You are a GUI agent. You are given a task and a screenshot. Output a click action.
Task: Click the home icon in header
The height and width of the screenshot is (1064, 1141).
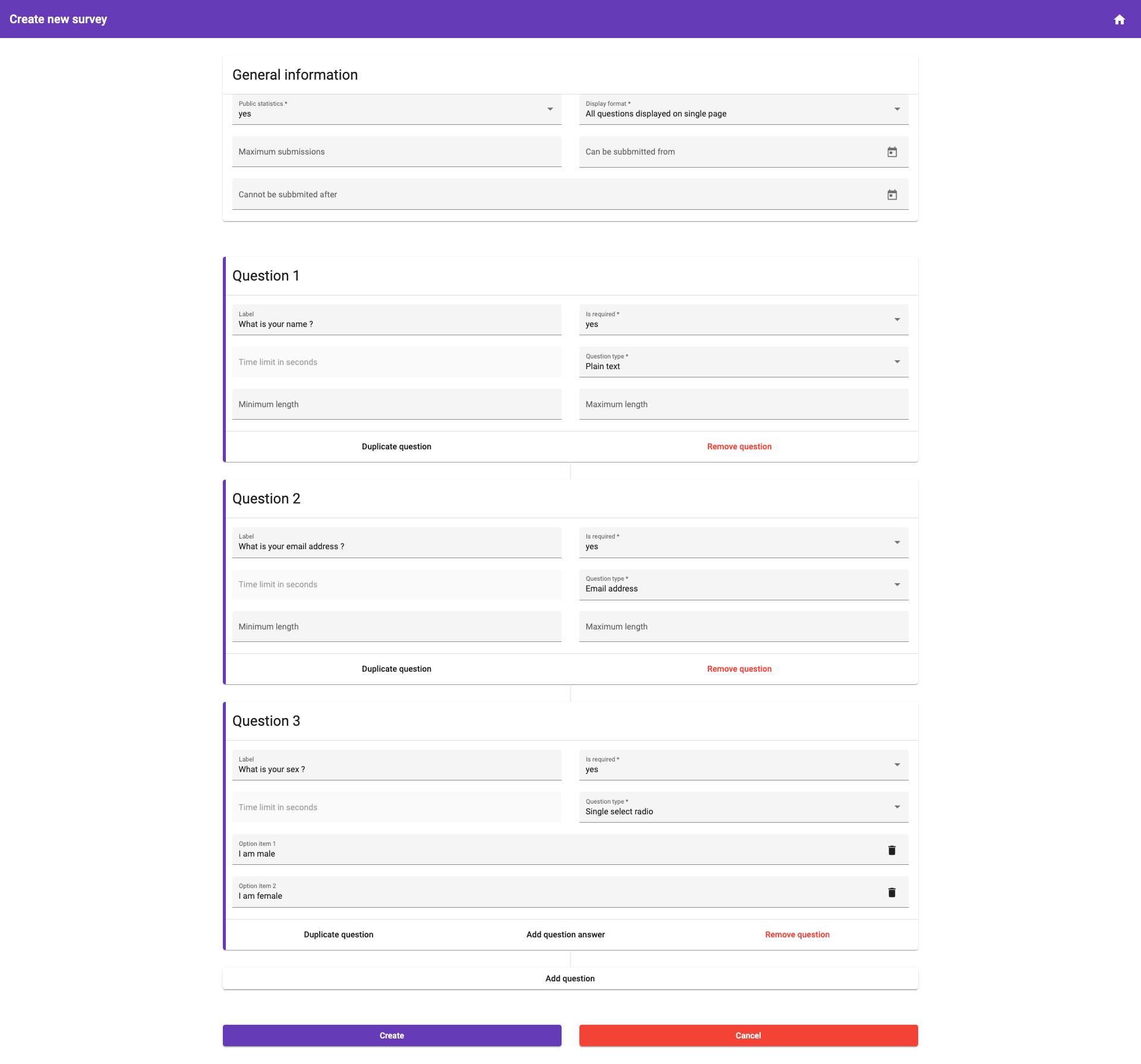point(1119,20)
